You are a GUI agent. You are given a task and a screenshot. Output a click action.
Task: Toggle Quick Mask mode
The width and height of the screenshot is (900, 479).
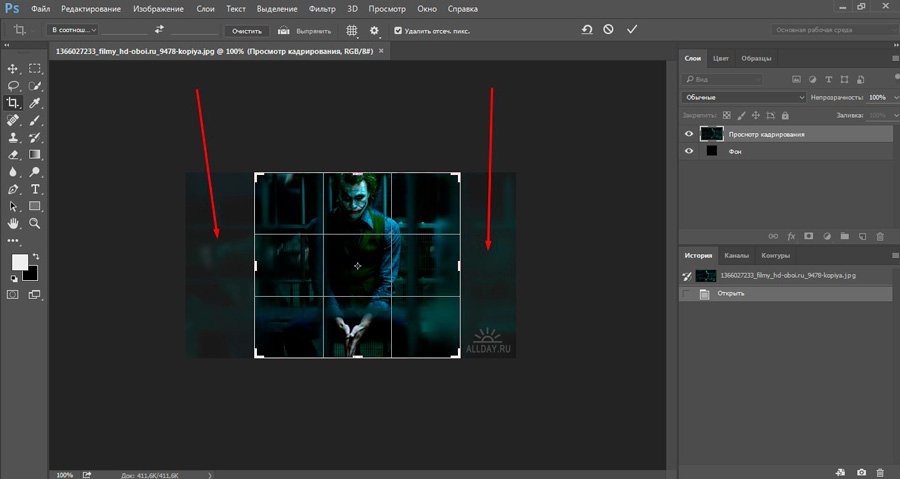(12, 295)
